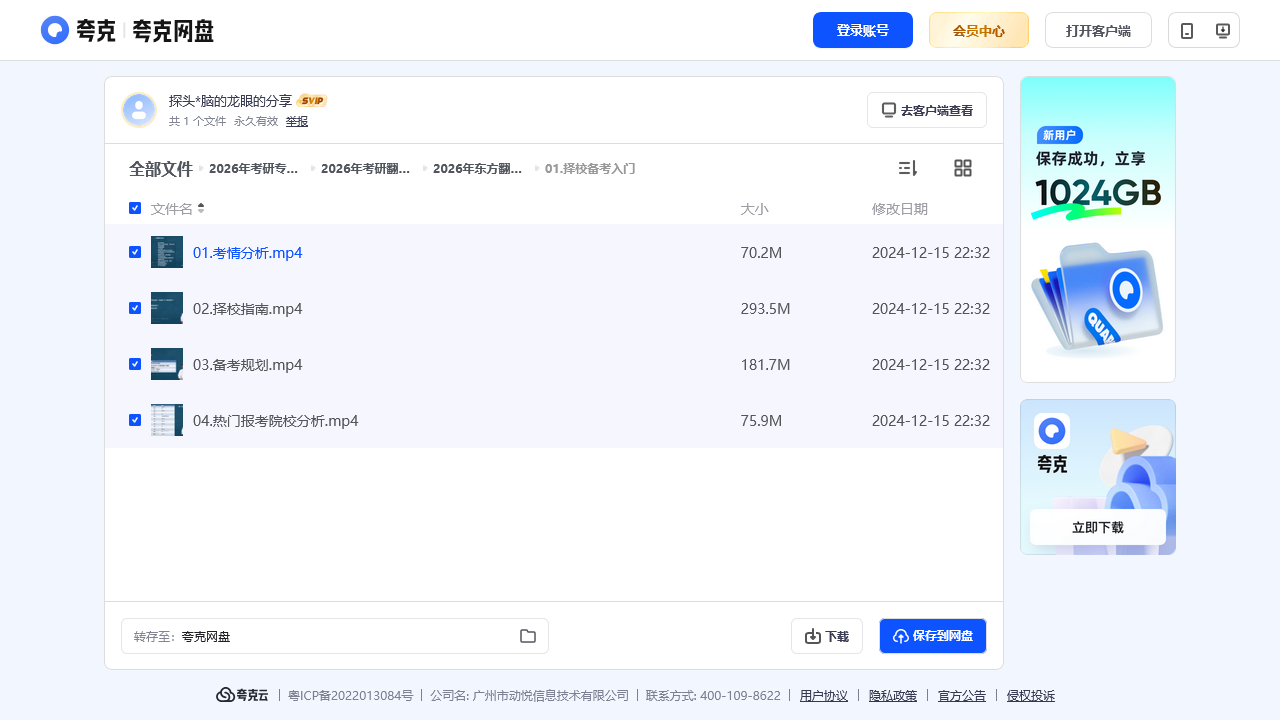This screenshot has width=1280, height=720.
Task: Open thumbnail of 04.热门报考院校分析.mp4
Action: [167, 420]
